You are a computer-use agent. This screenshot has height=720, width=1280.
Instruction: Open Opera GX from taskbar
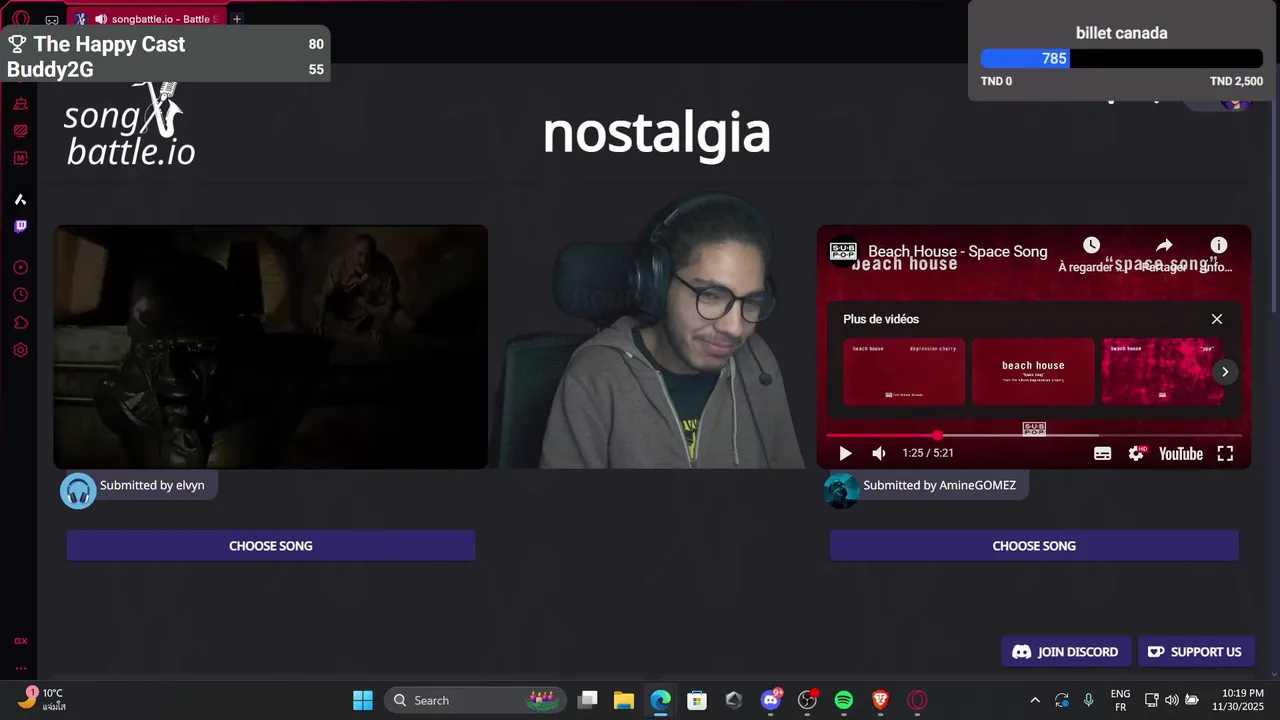[x=917, y=700]
